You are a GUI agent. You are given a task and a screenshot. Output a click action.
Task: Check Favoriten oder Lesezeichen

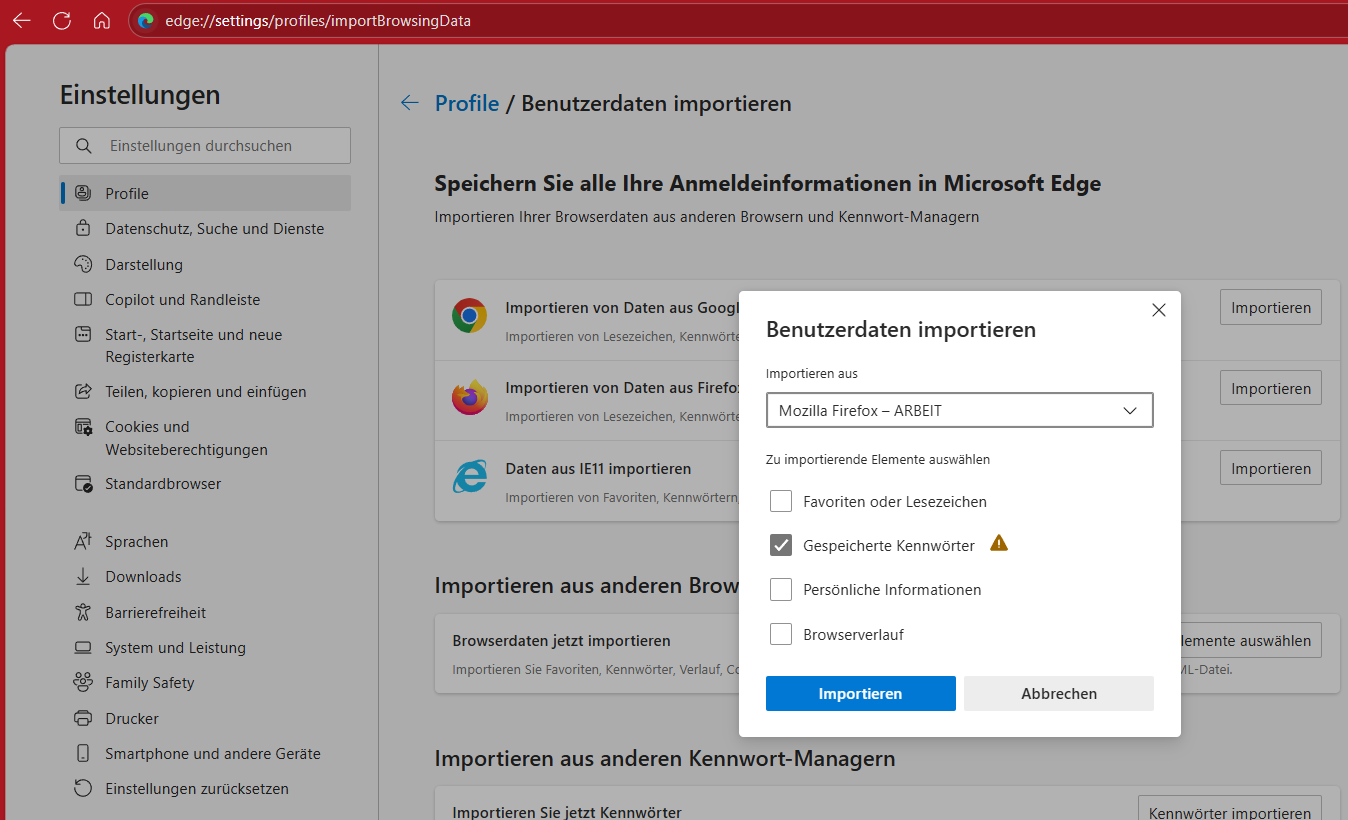[x=781, y=502]
